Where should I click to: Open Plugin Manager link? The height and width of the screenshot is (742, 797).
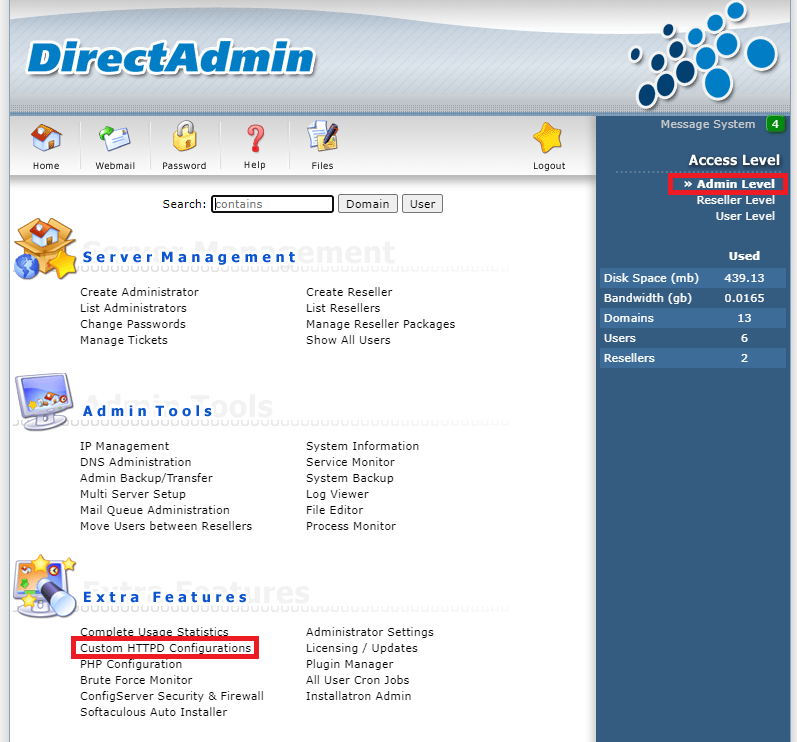click(350, 664)
